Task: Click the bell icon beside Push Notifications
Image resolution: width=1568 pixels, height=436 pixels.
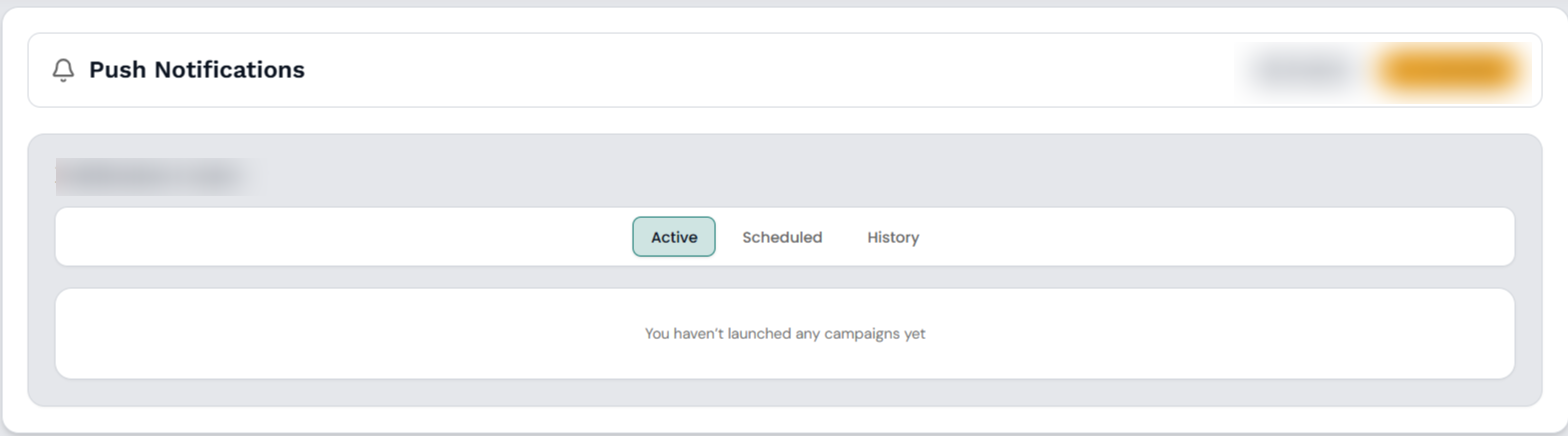Action: tap(63, 70)
